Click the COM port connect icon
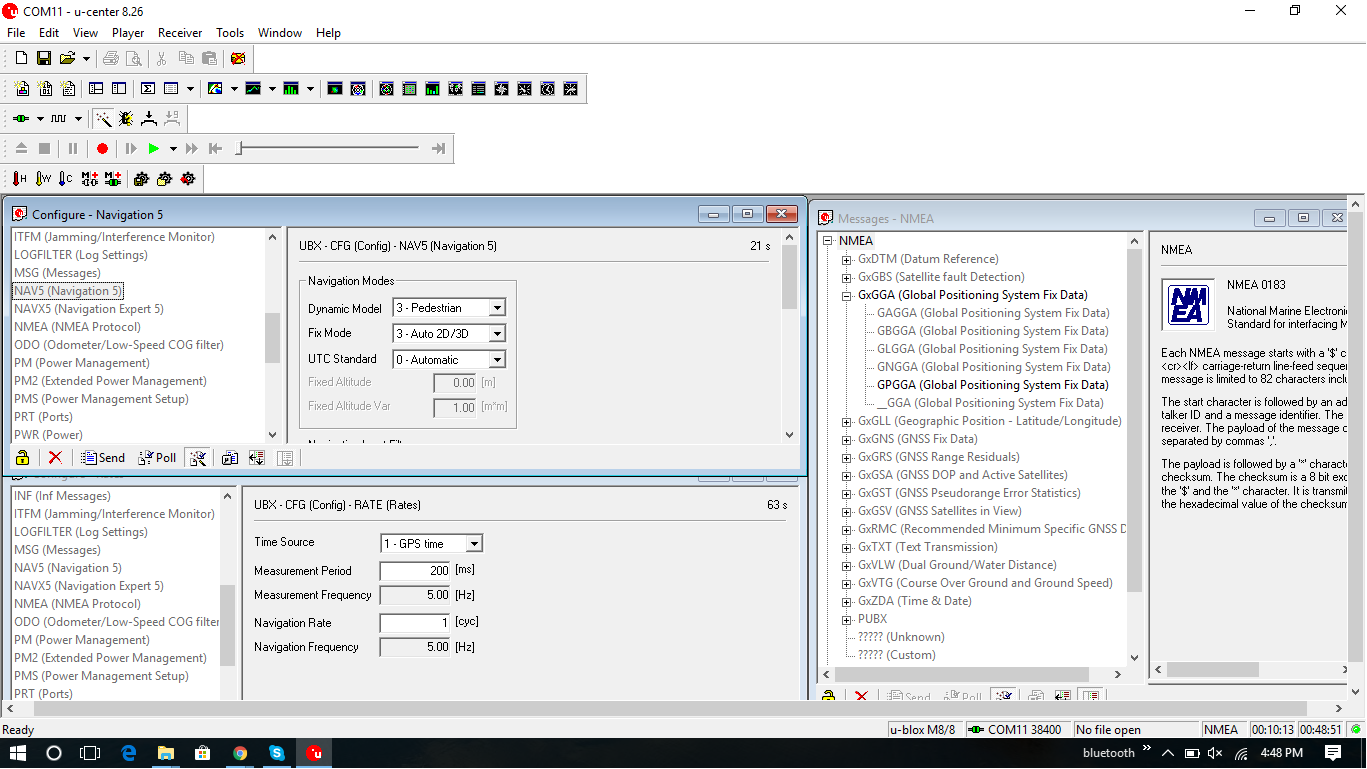This screenshot has width=1367, height=769. pyautogui.click(x=21, y=118)
